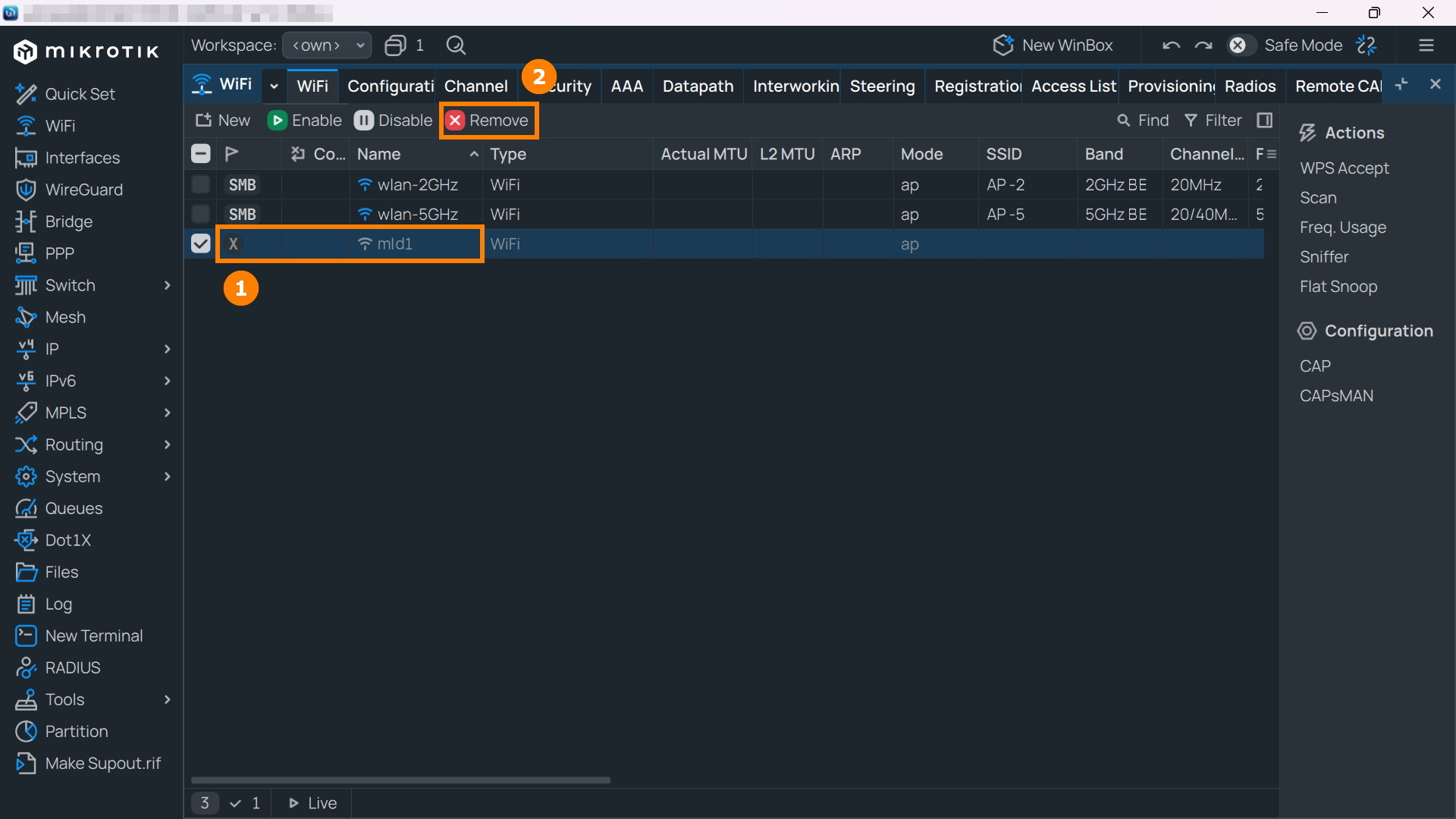Click the Disable button
The image size is (1456, 819).
(x=393, y=121)
